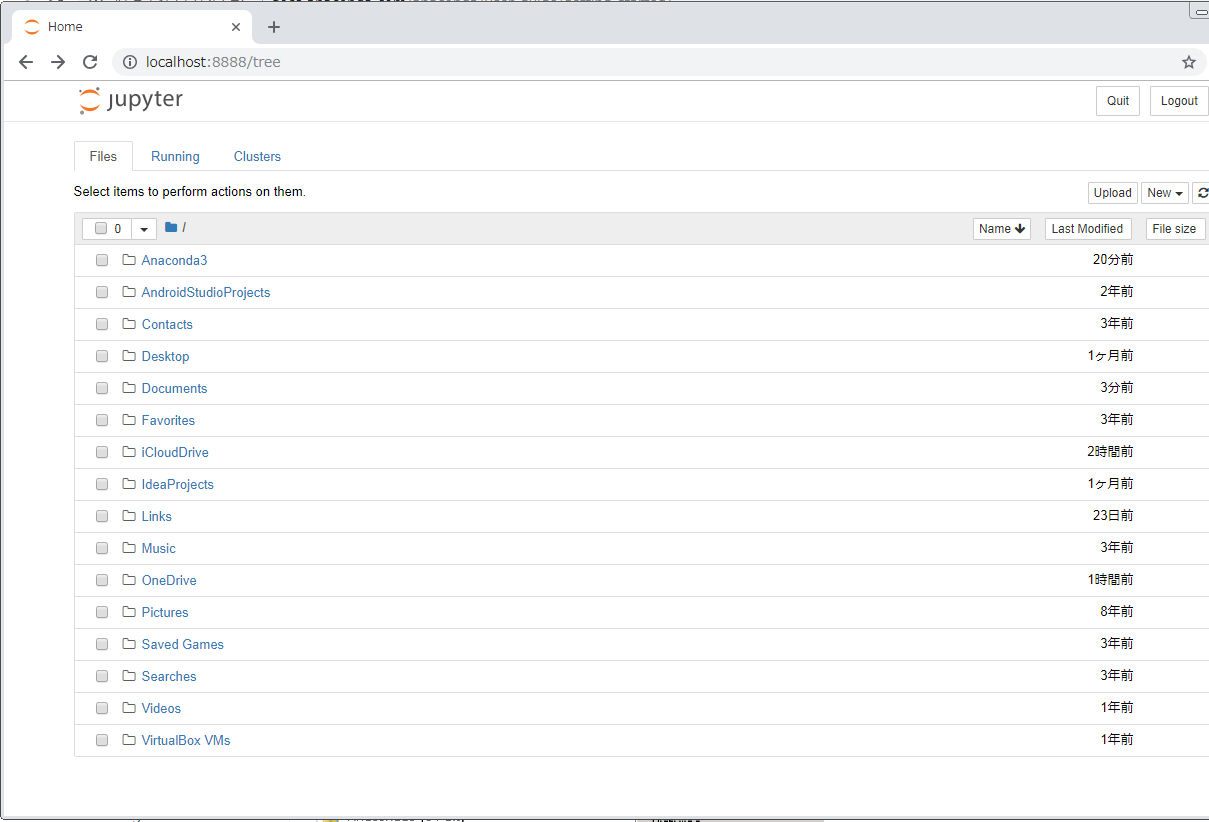Tick the AndroidStudioProjects checkbox
Viewport: 1209px width, 822px height.
click(x=102, y=292)
